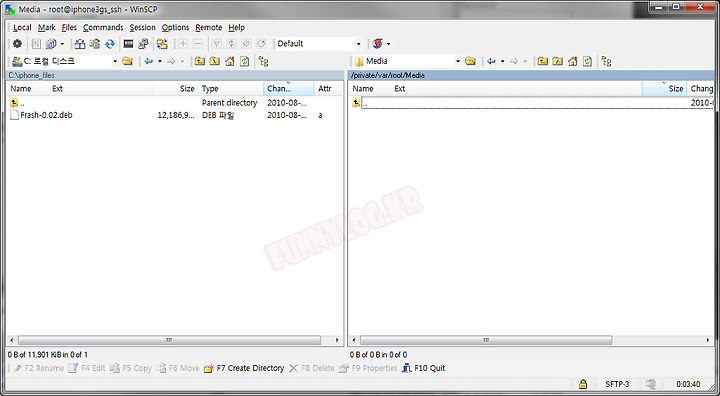Open remote directory folder icon beside Media box
The height and width of the screenshot is (396, 720).
(470, 61)
